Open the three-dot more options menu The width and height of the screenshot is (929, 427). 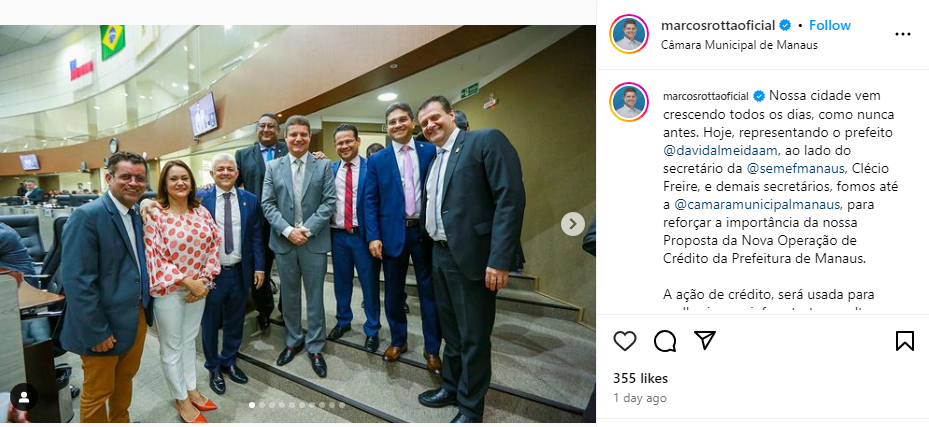point(902,34)
